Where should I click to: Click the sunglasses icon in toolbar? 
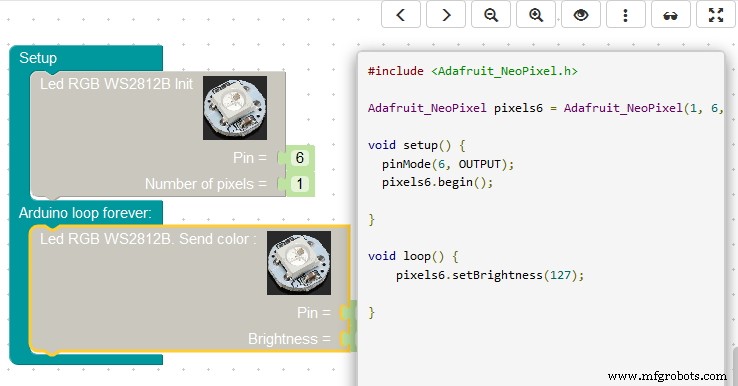(671, 15)
